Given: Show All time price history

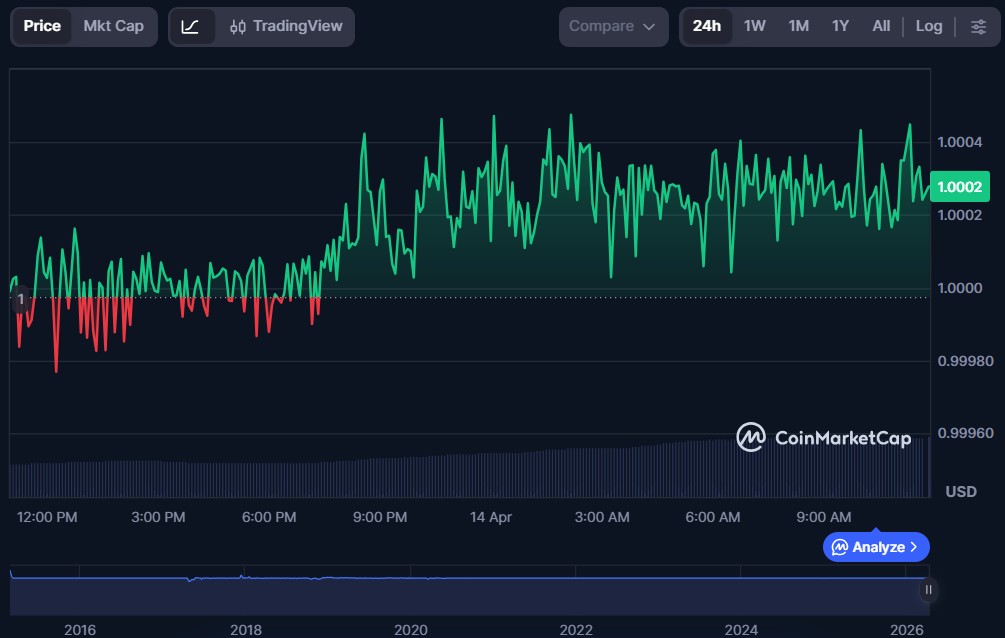Looking at the screenshot, I should click(881, 26).
